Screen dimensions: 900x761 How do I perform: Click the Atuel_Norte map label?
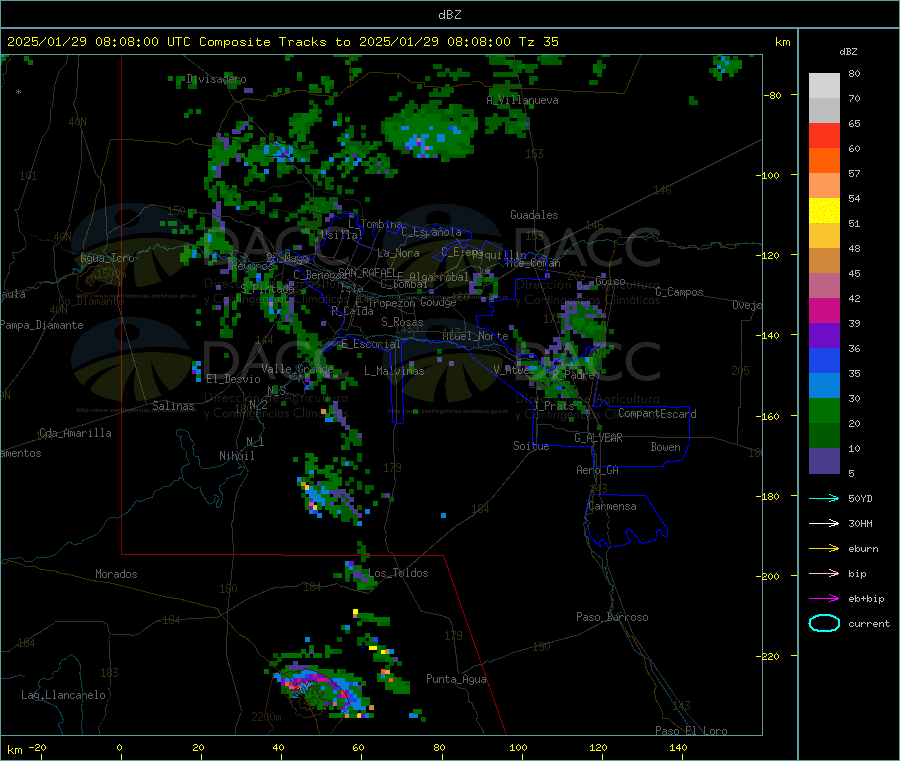(x=475, y=335)
